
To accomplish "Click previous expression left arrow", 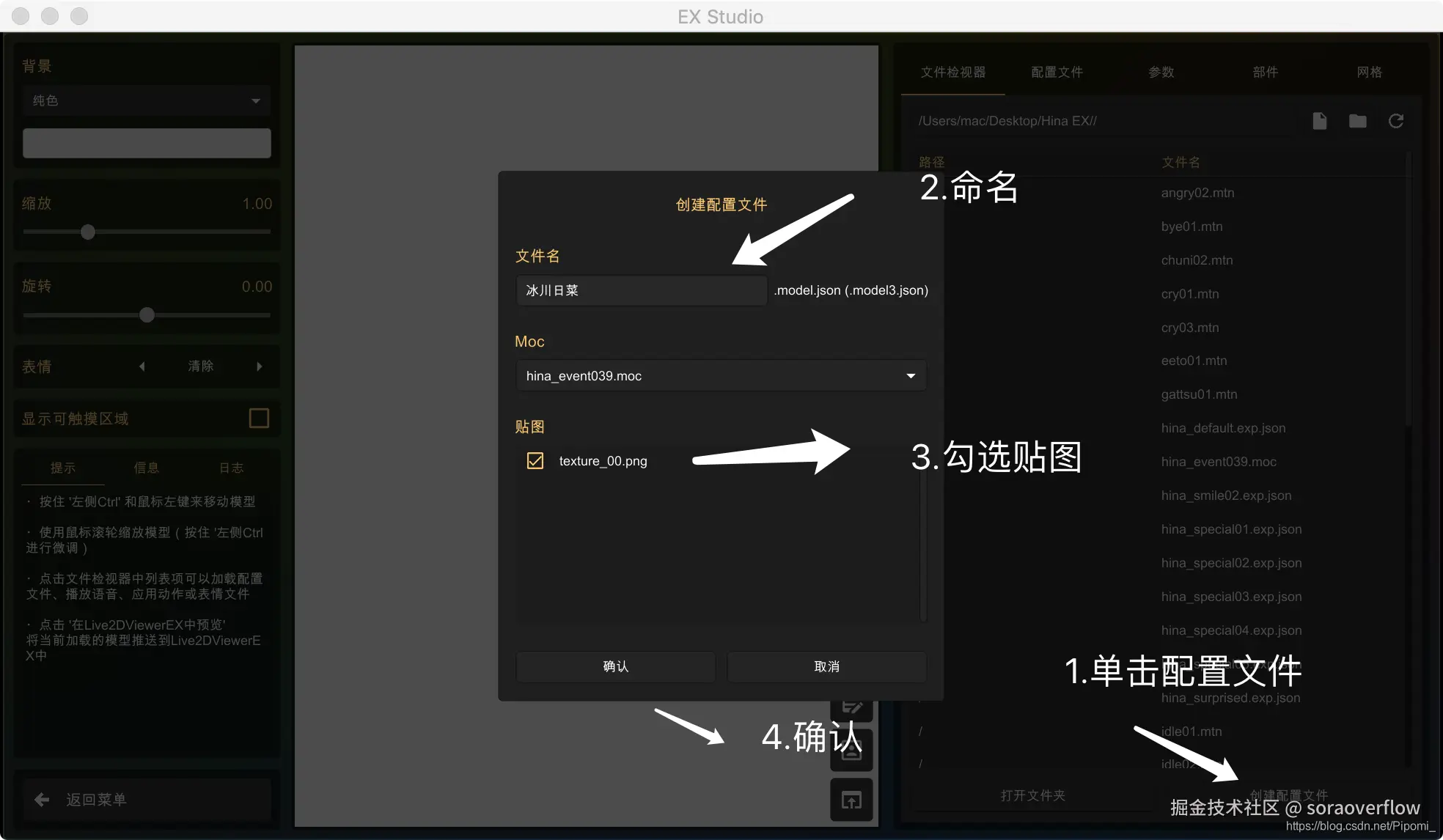I will [142, 366].
